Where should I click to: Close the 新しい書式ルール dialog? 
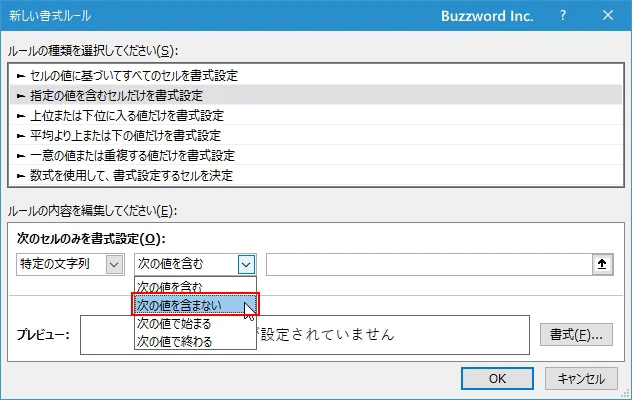coord(608,16)
